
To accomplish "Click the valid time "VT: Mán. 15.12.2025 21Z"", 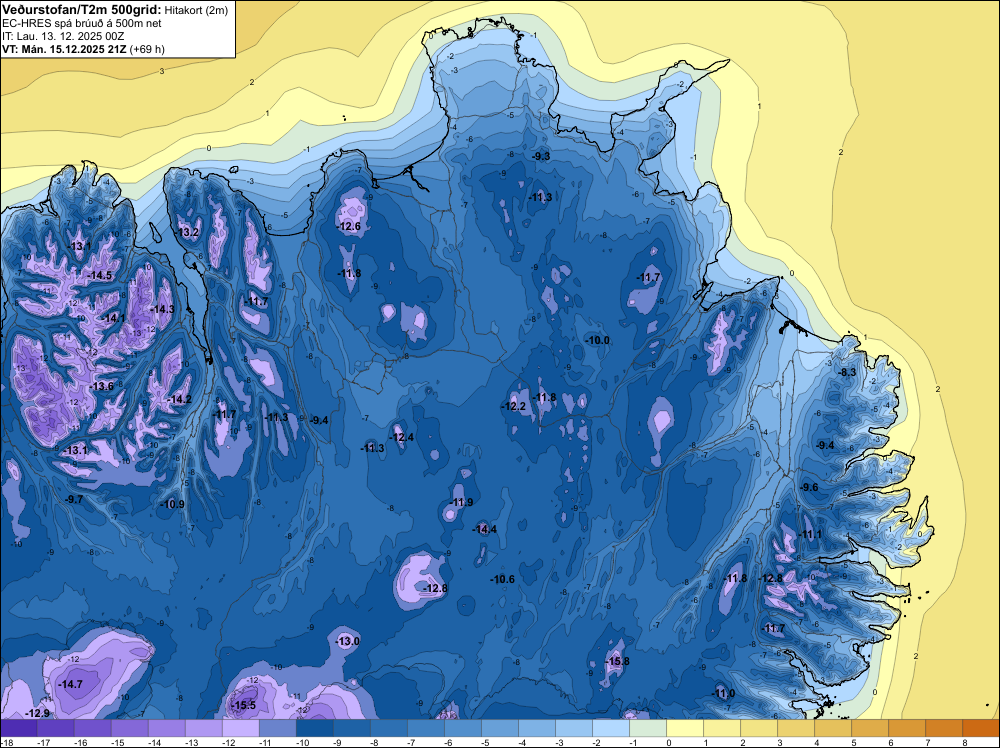I will [x=64, y=49].
